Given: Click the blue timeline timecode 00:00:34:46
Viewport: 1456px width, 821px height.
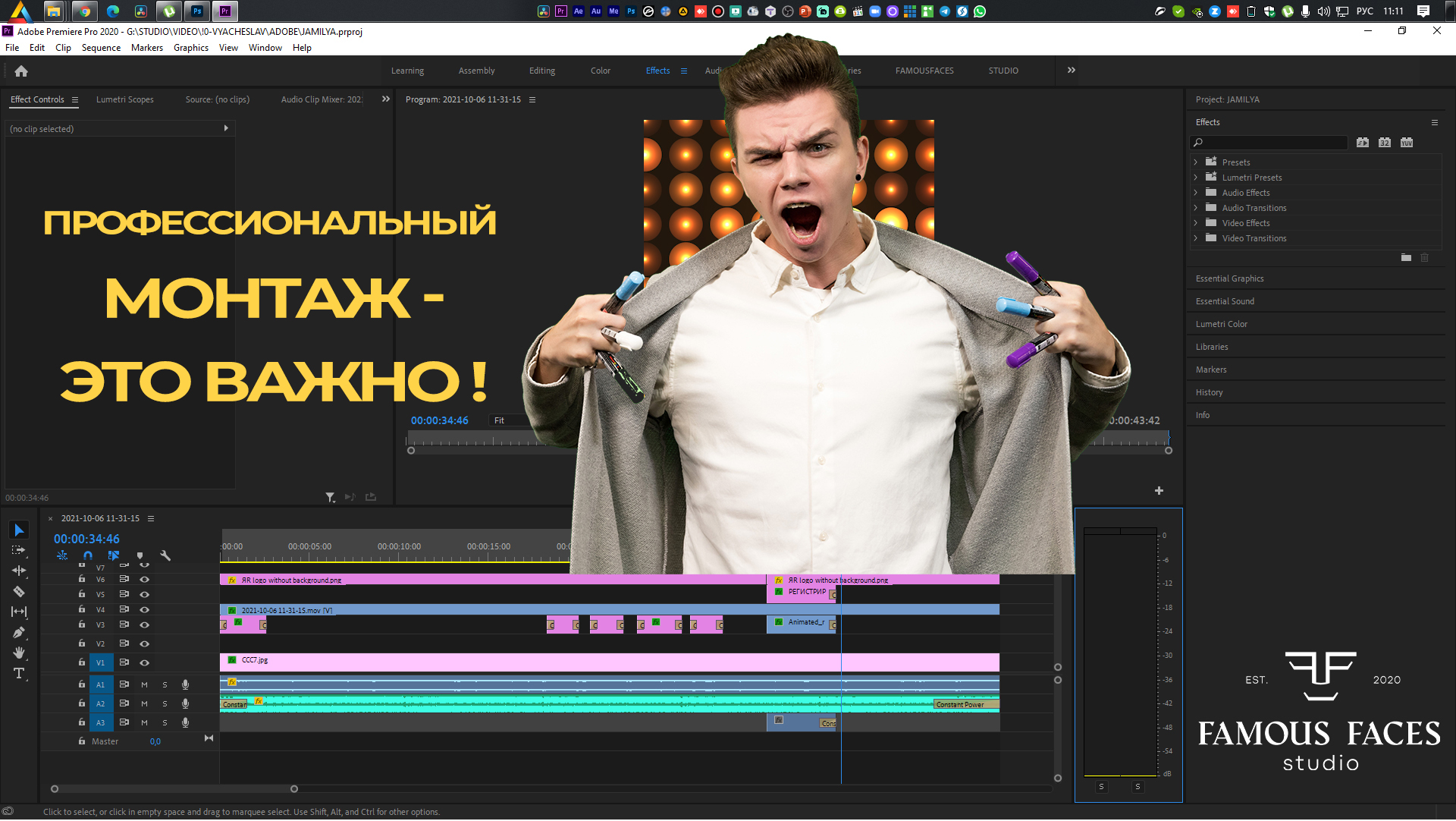Looking at the screenshot, I should [x=86, y=539].
